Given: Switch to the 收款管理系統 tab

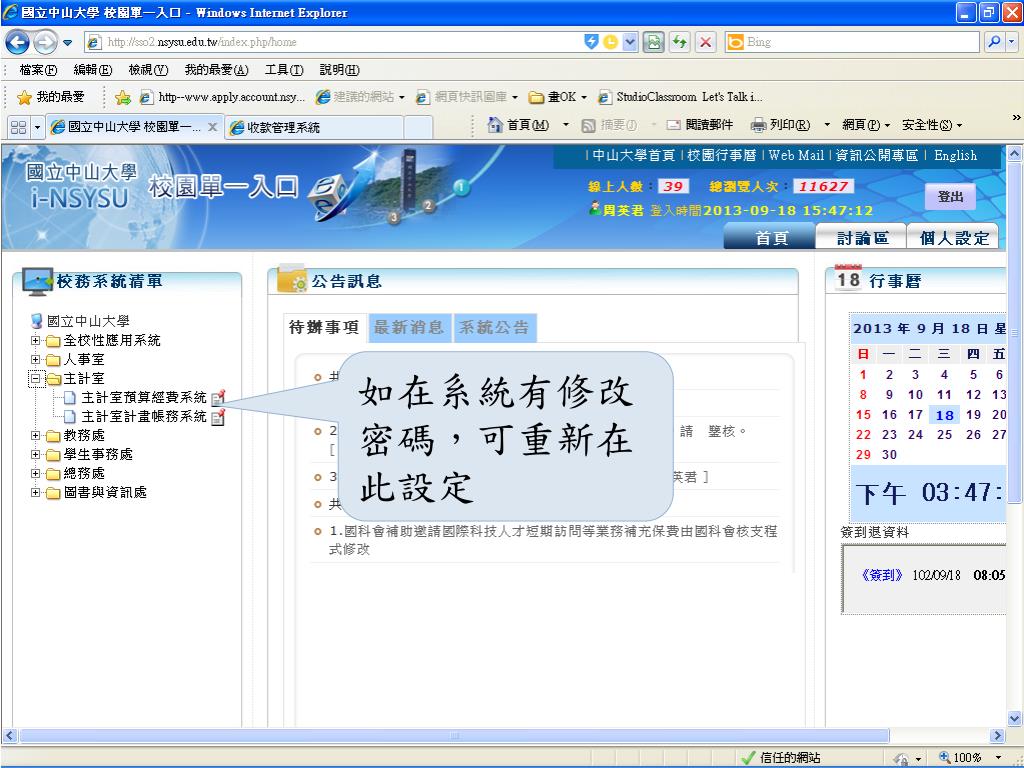Looking at the screenshot, I should (x=313, y=127).
